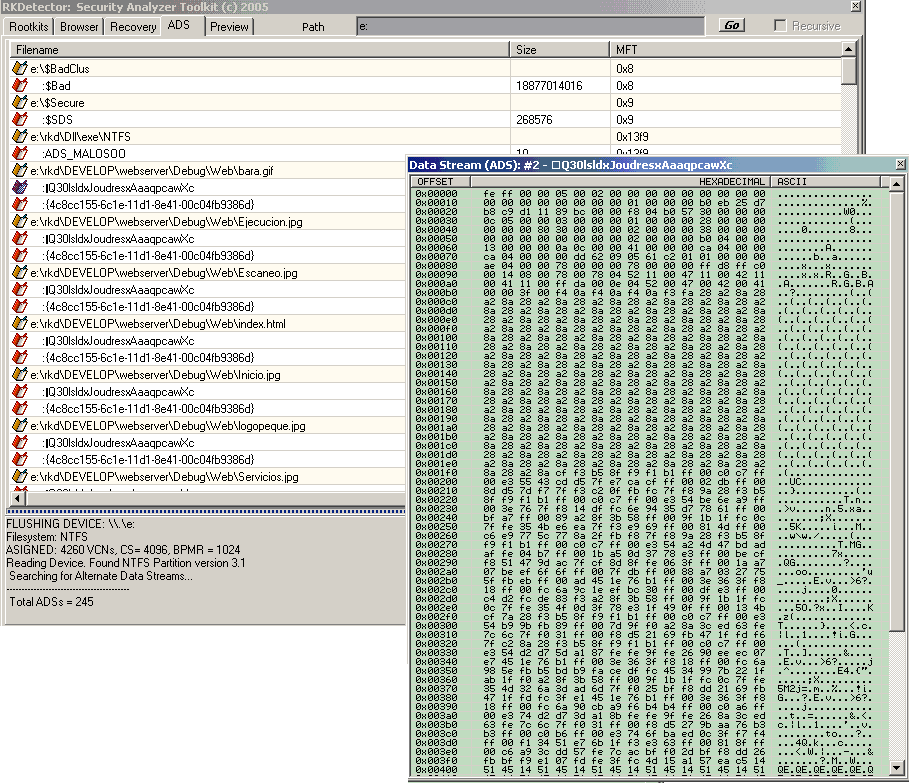Screen dimensions: 909x783
Task: Click the icon next to e:\$BadClus
Action: (x=19, y=69)
